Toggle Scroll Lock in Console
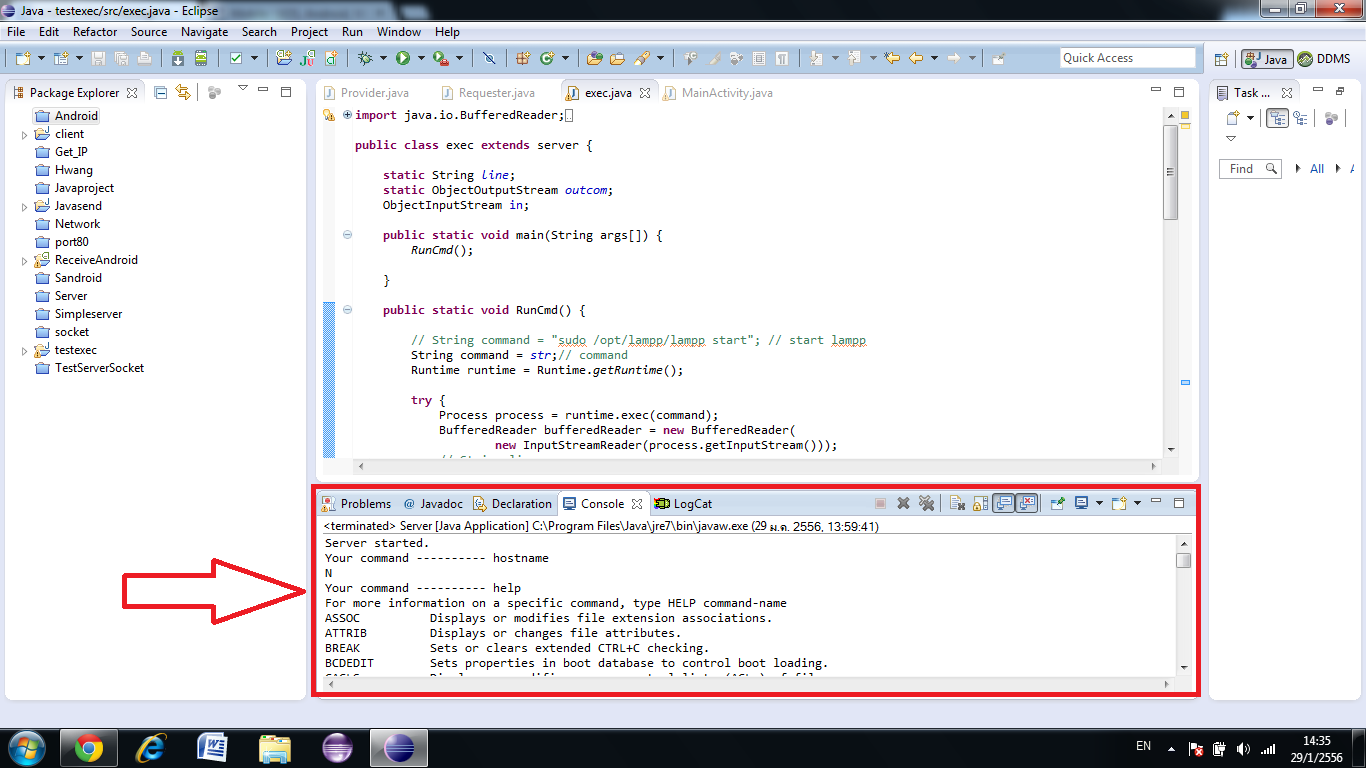The width and height of the screenshot is (1366, 768). 980,503
